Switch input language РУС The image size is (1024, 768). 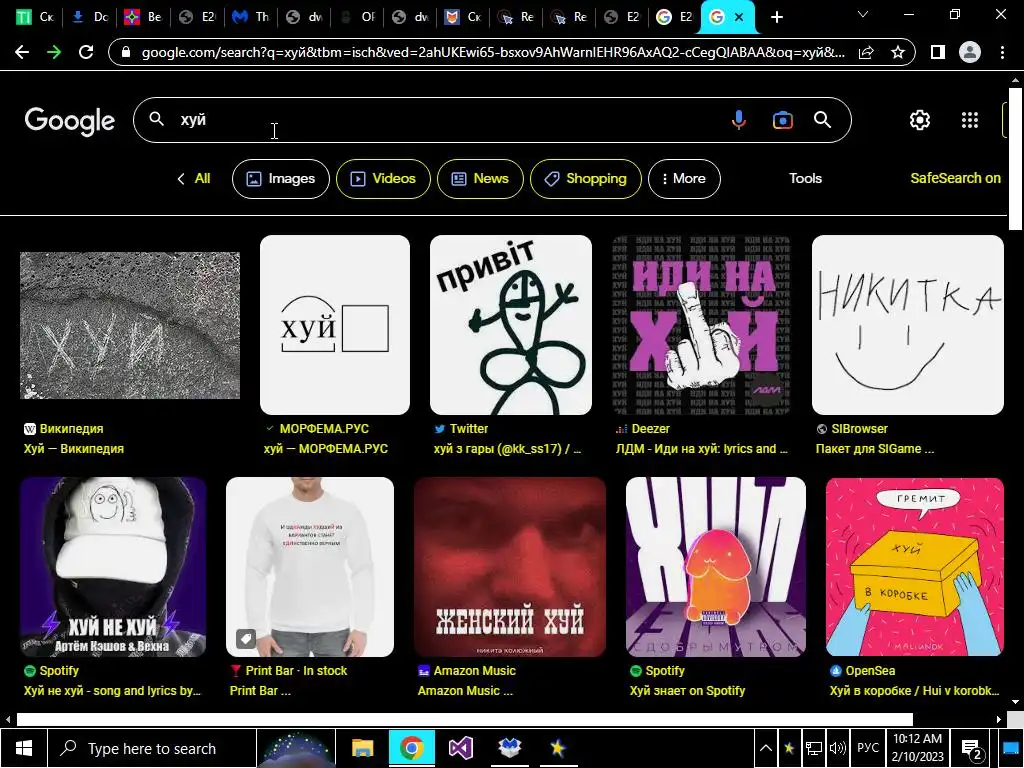(868, 748)
